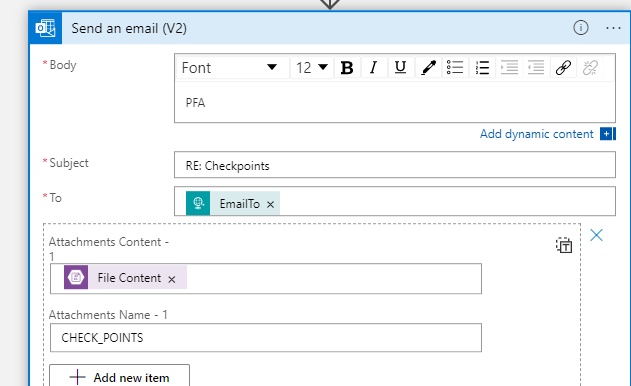Open the text highlight color picker

[428, 67]
